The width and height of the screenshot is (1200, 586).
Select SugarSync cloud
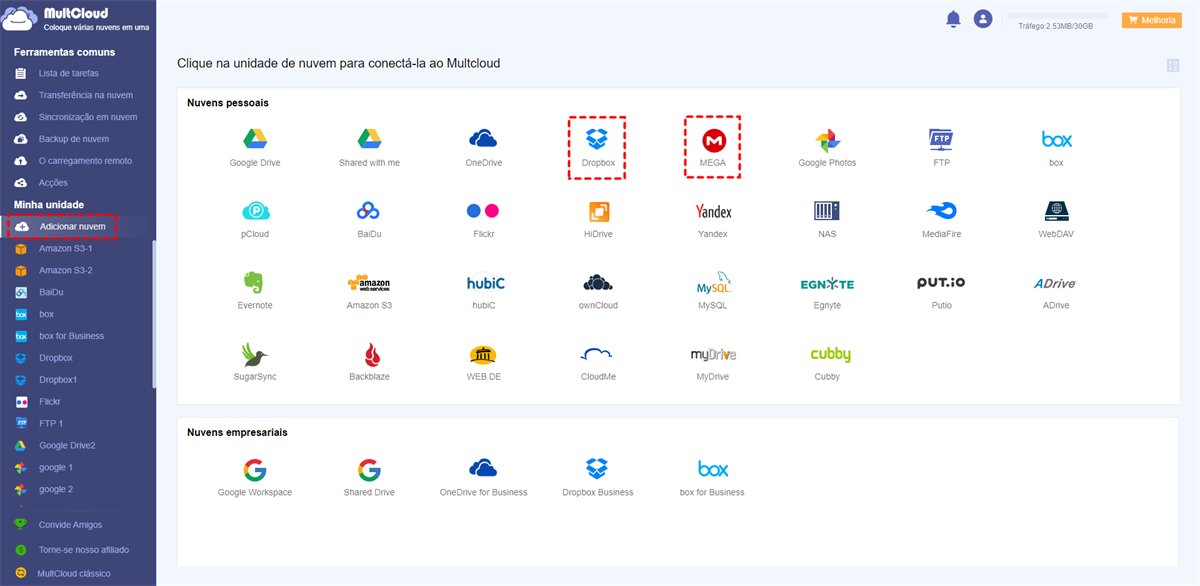[254, 362]
